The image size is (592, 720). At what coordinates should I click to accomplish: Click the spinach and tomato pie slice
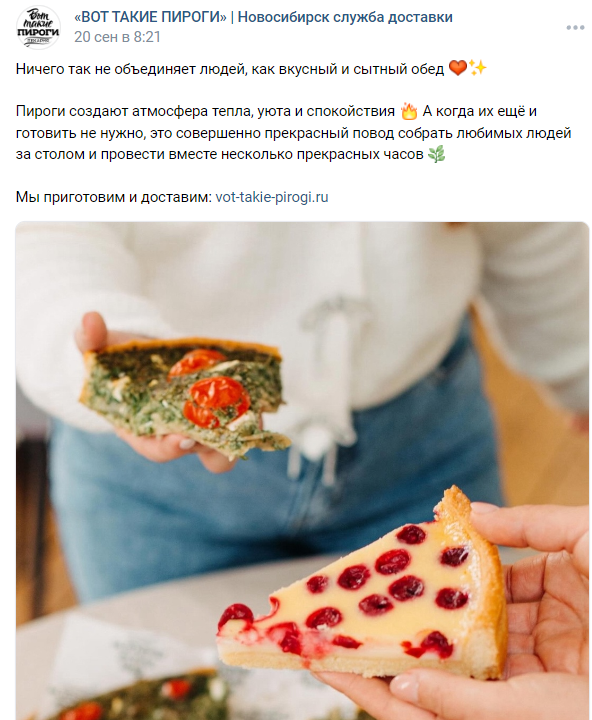[x=186, y=396]
